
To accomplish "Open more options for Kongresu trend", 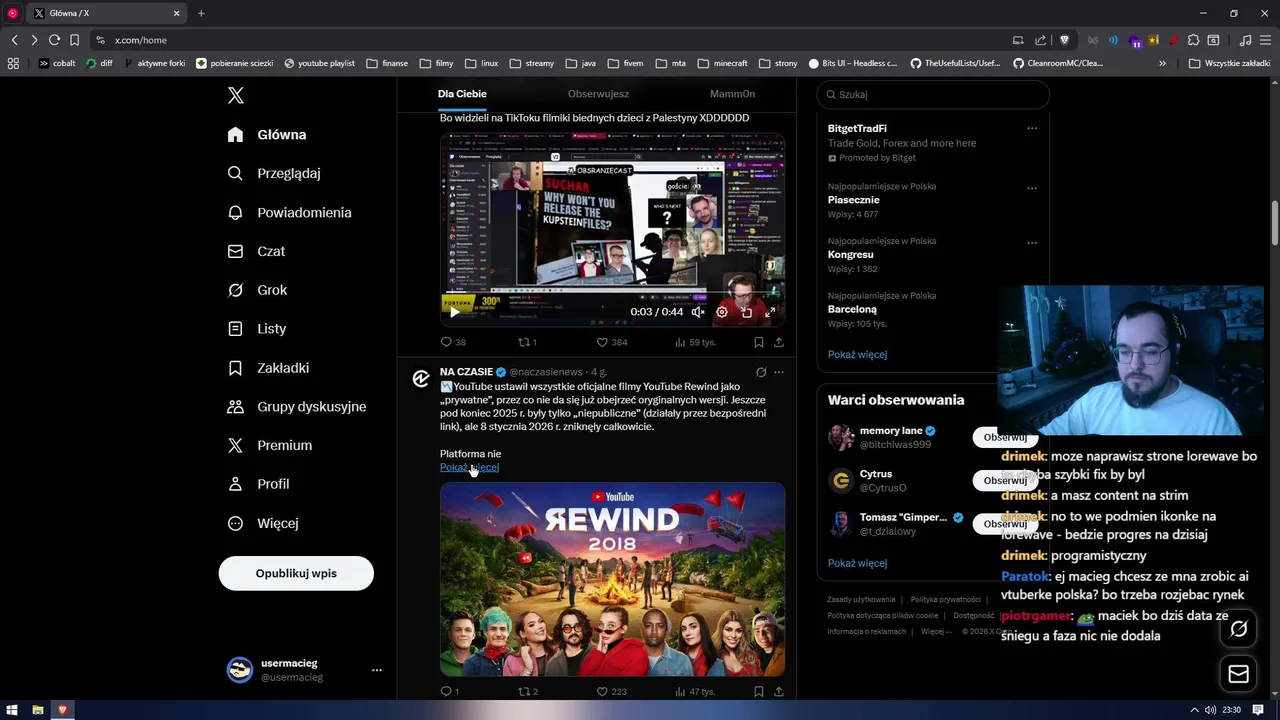I will 1032,242.
